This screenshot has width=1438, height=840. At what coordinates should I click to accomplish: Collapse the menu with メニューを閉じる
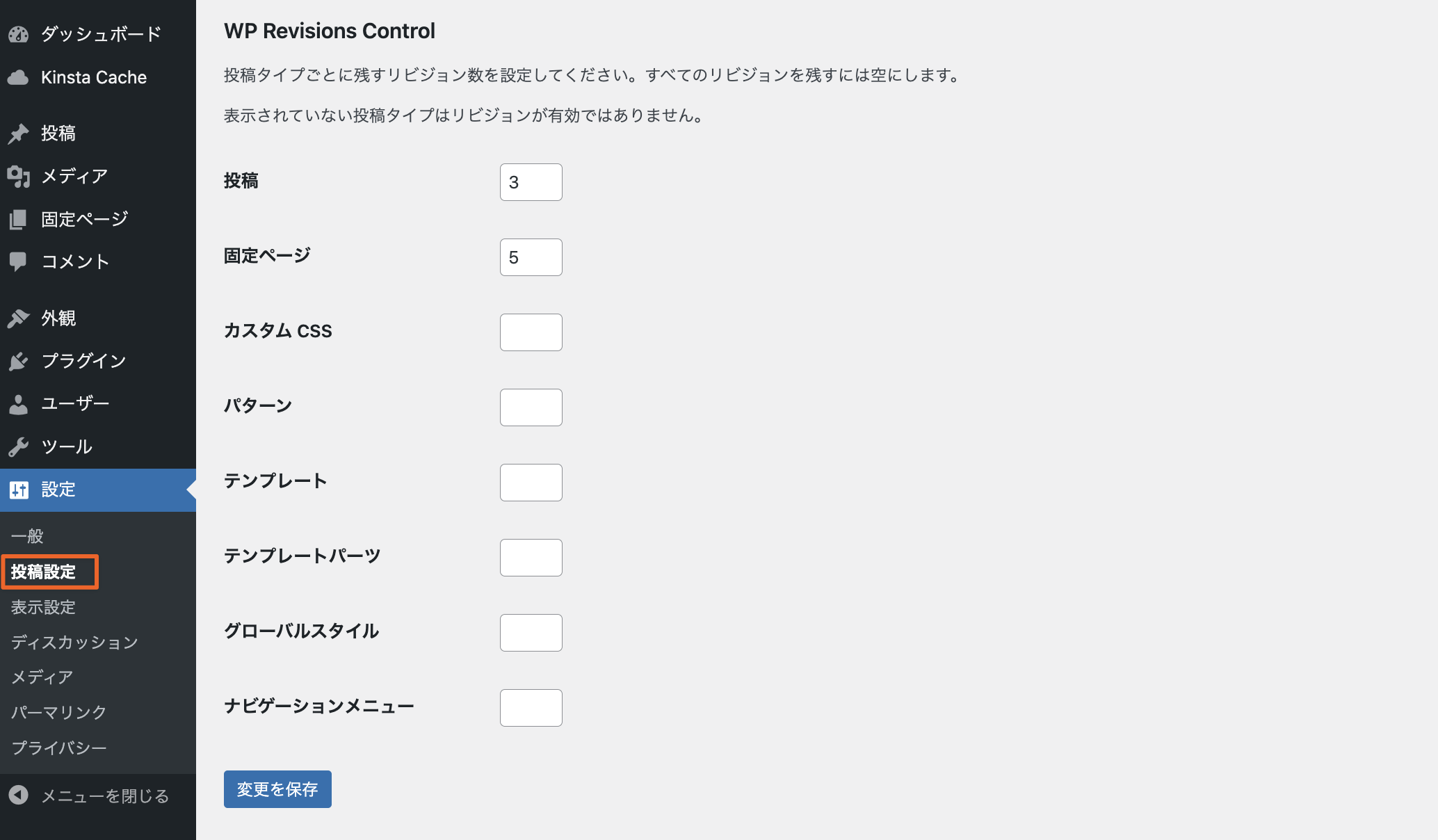[104, 795]
